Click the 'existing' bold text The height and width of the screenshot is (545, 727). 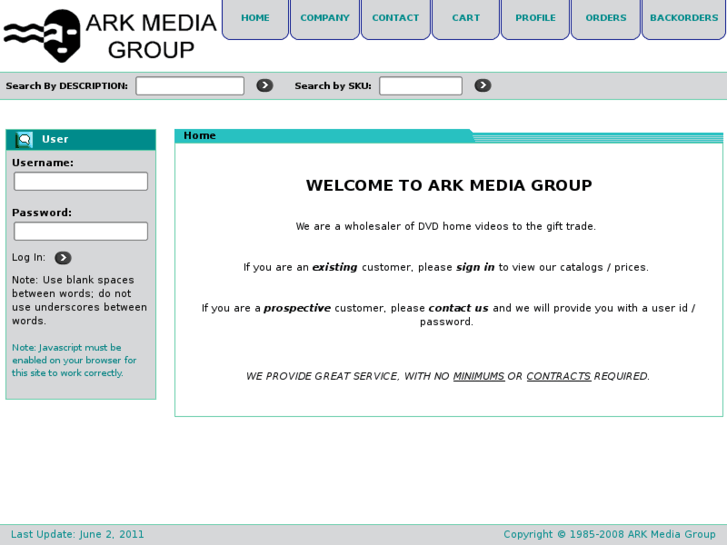(x=335, y=267)
